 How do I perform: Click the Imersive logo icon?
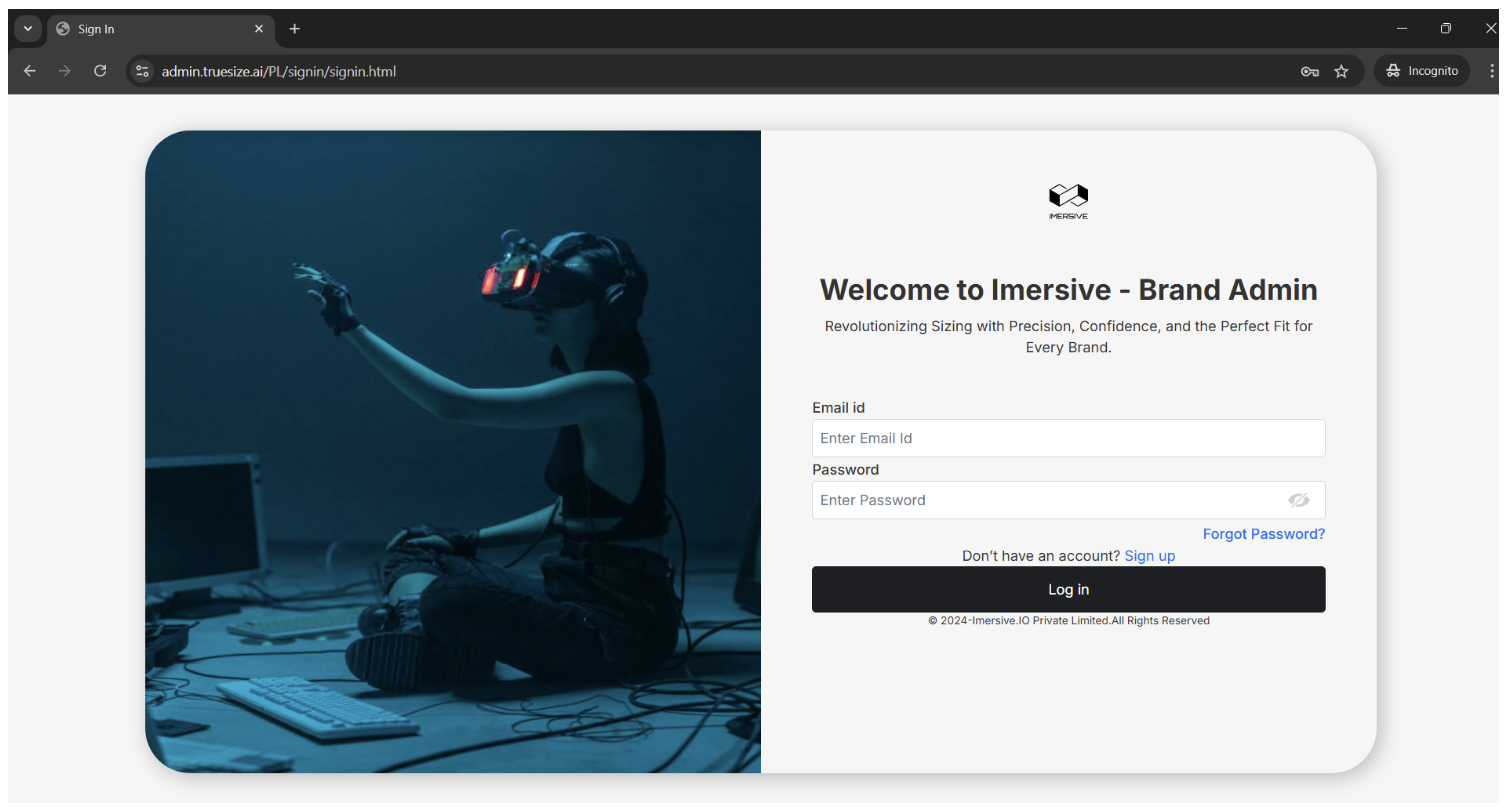[1068, 202]
